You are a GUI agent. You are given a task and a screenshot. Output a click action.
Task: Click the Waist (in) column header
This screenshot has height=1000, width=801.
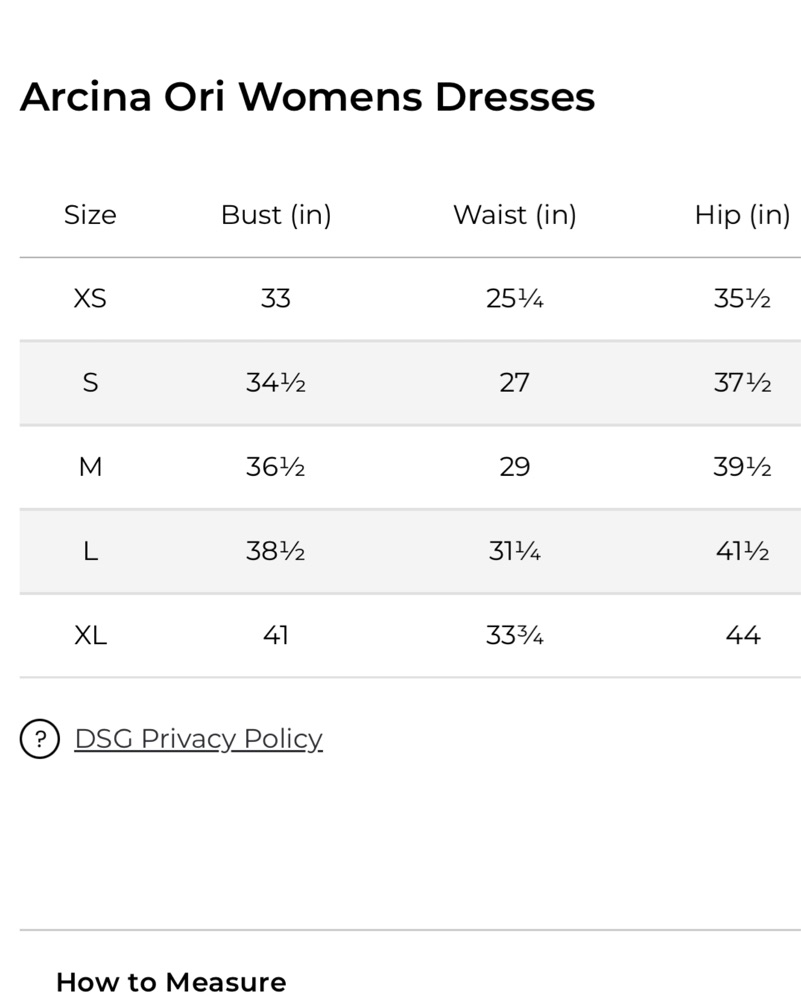click(514, 215)
